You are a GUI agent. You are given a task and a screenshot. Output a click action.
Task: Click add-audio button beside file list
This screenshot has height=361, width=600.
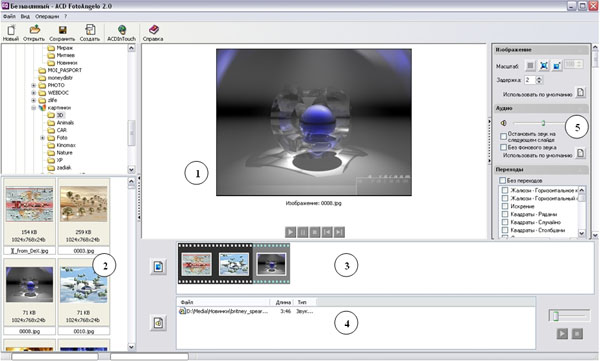coord(158,323)
